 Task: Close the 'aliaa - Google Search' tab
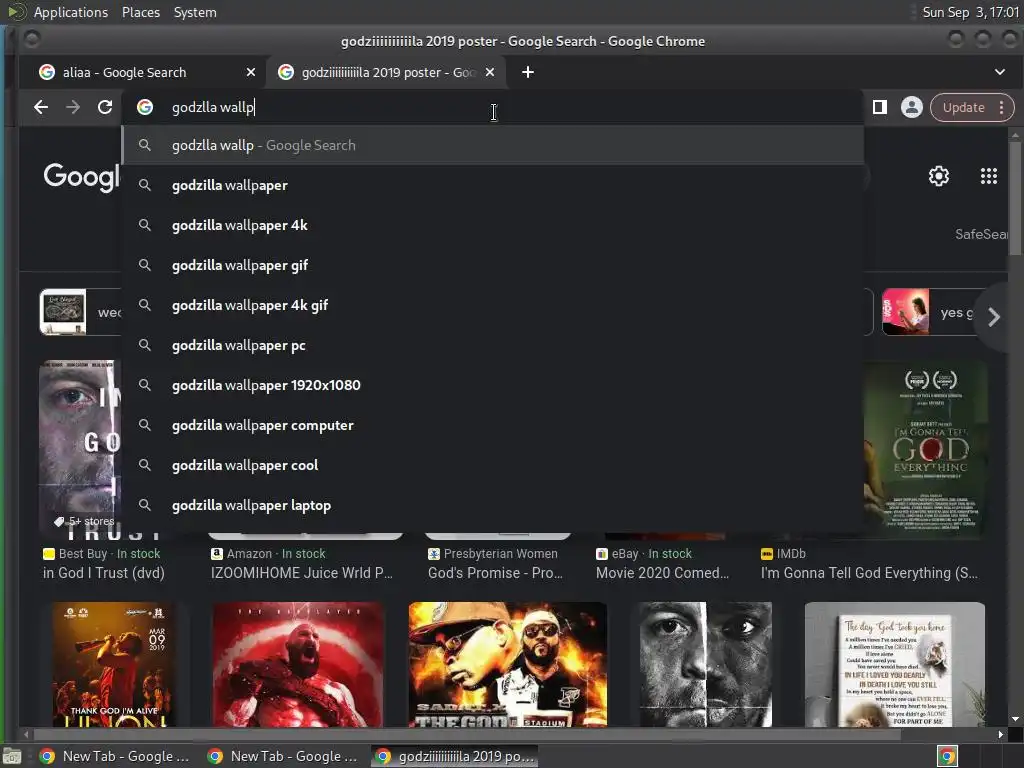point(251,72)
